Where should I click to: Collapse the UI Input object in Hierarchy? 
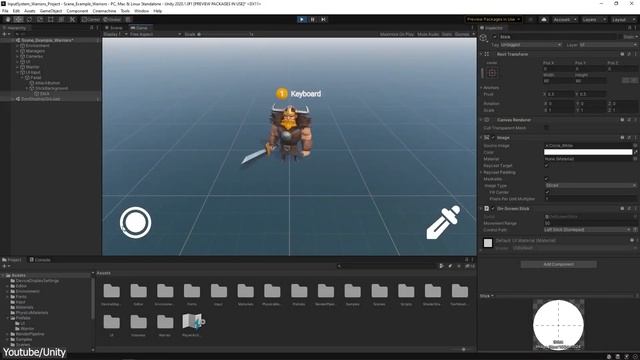(18, 72)
